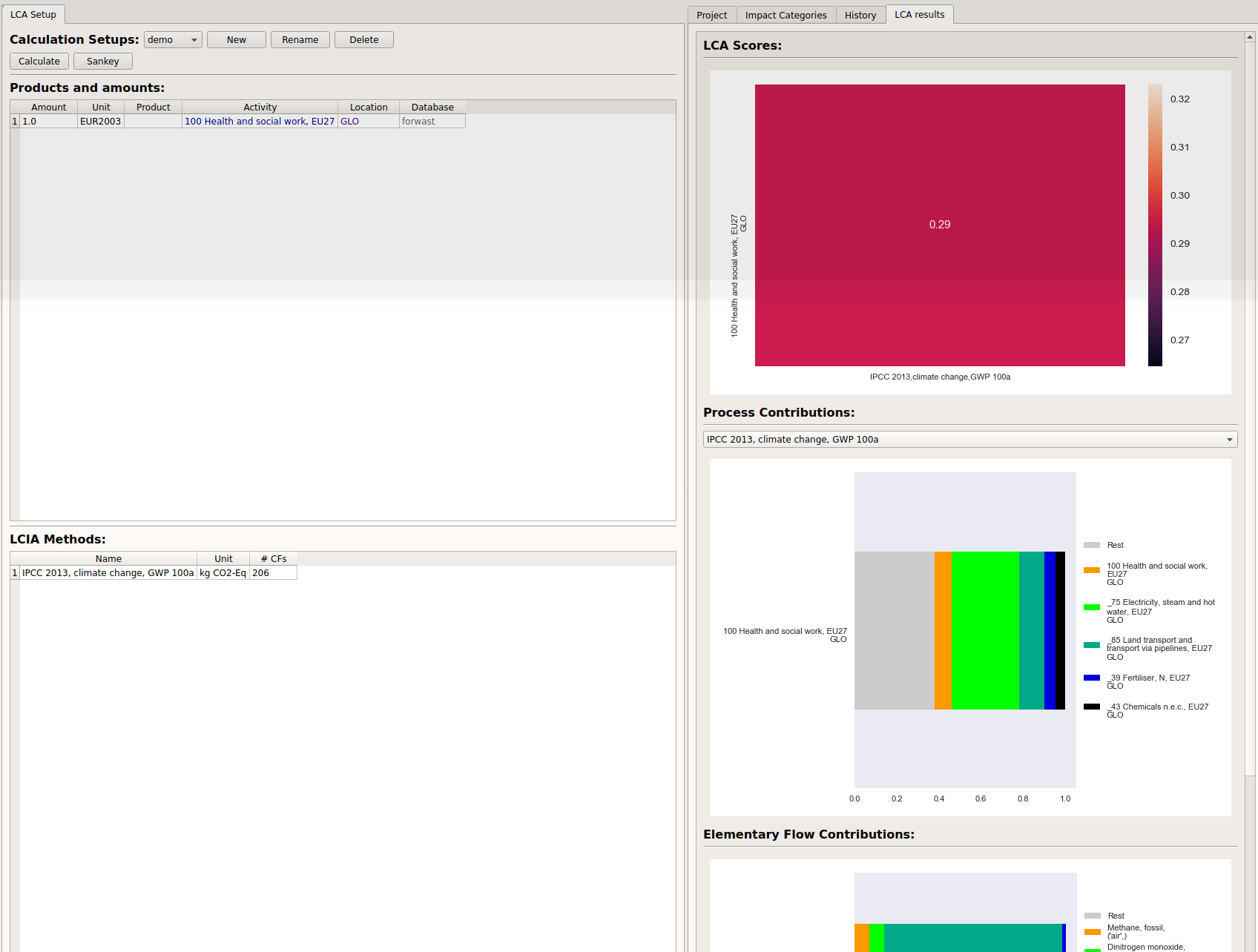Create a New calculation setup
Viewport: 1258px width, 952px height.
[x=236, y=39]
